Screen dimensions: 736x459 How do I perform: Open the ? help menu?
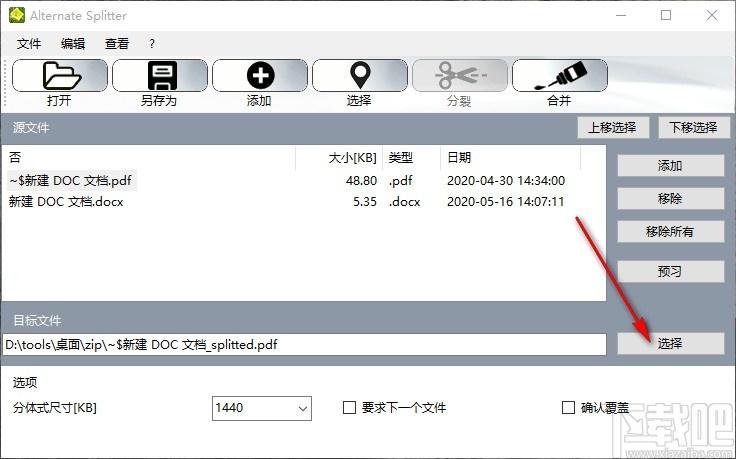[x=152, y=44]
